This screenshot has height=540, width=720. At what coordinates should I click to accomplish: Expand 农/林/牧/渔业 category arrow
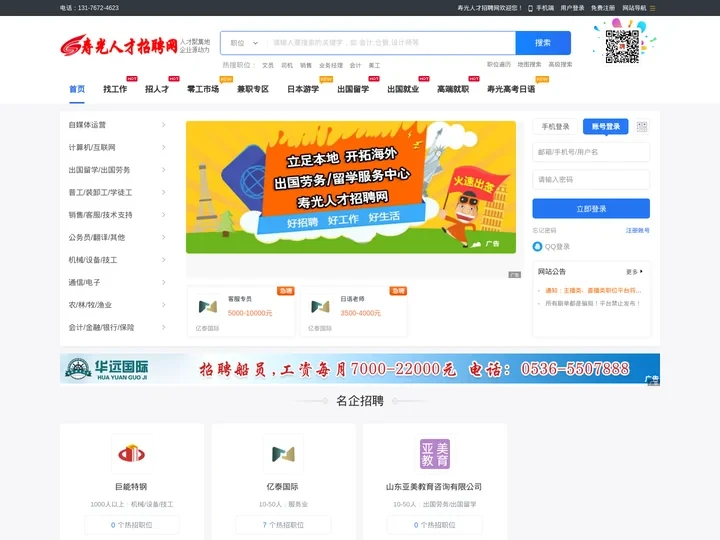[163, 305]
